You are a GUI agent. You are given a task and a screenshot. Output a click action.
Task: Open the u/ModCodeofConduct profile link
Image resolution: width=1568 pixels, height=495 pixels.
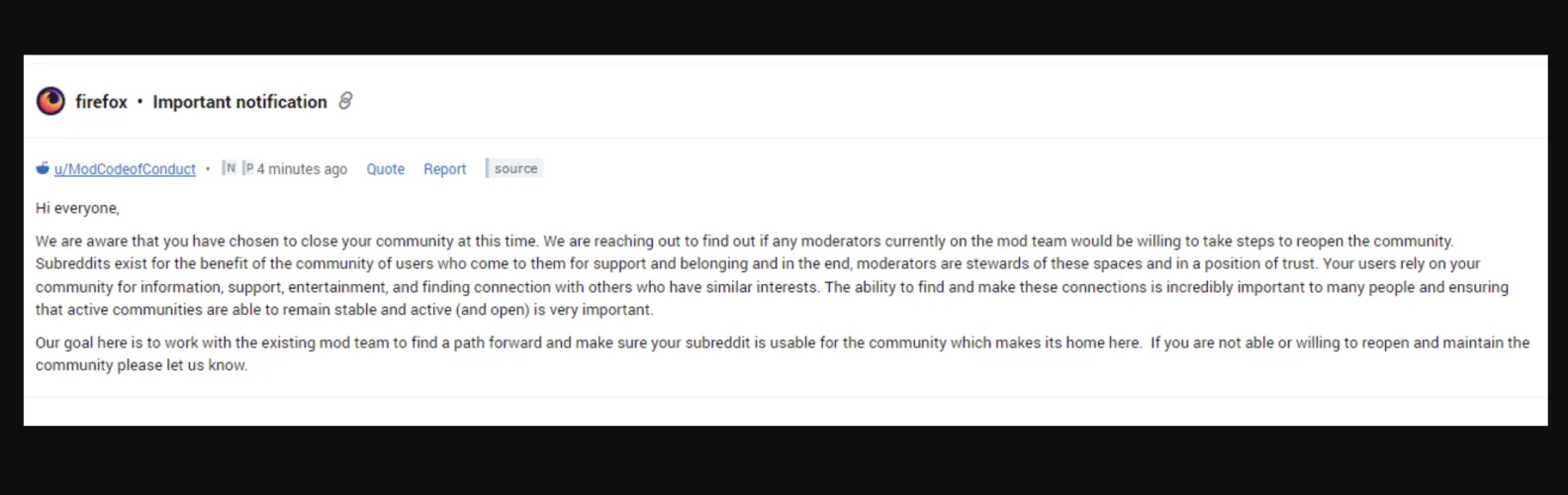(125, 169)
